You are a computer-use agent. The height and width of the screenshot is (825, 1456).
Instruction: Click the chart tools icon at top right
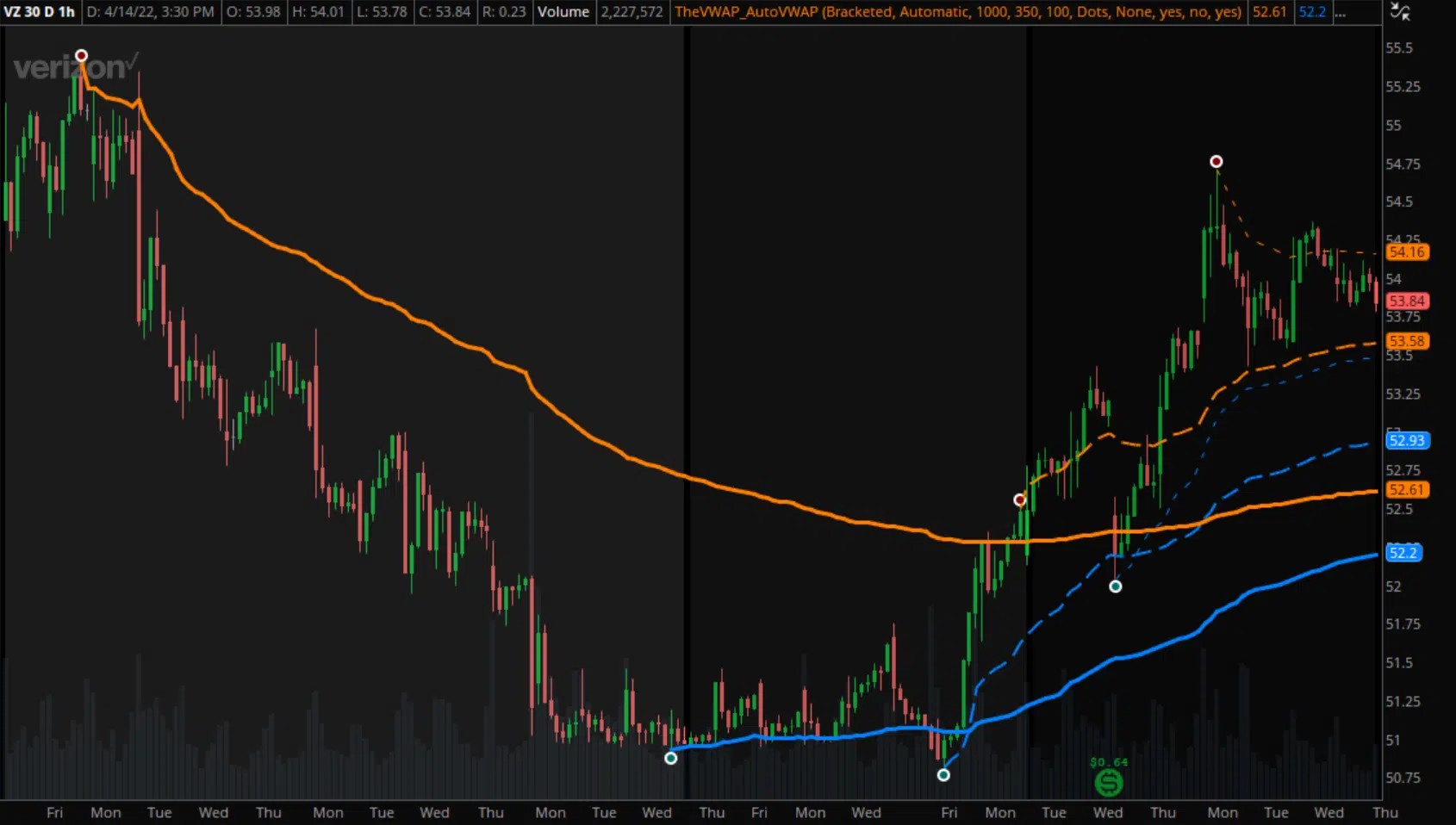coord(1401,12)
